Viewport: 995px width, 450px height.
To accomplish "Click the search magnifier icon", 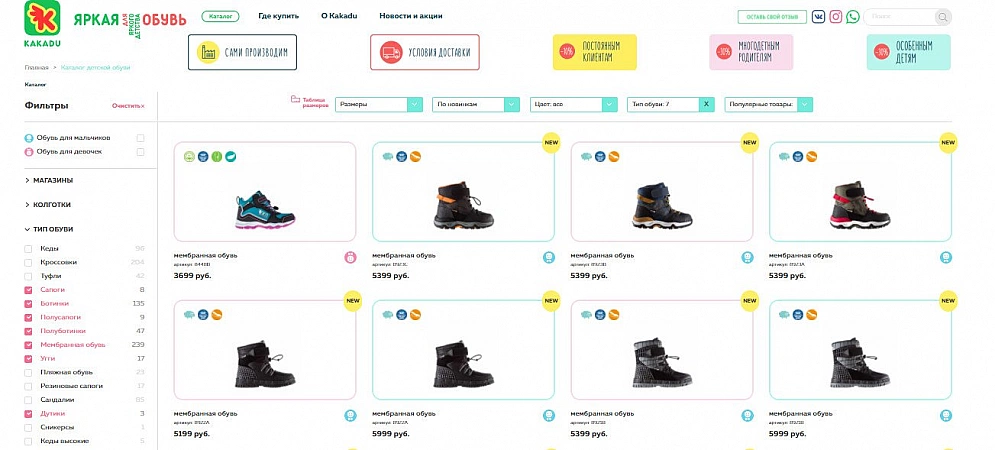I will click(942, 17).
